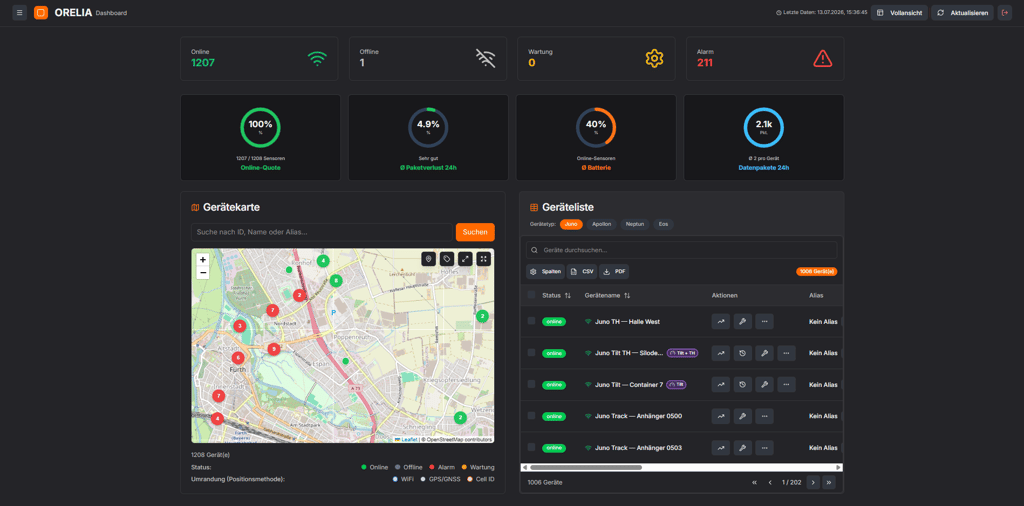Viewport: 1024px width, 506px height.
Task: Click the magnifier icon in Geräte durchsuchen field
Action: [536, 250]
